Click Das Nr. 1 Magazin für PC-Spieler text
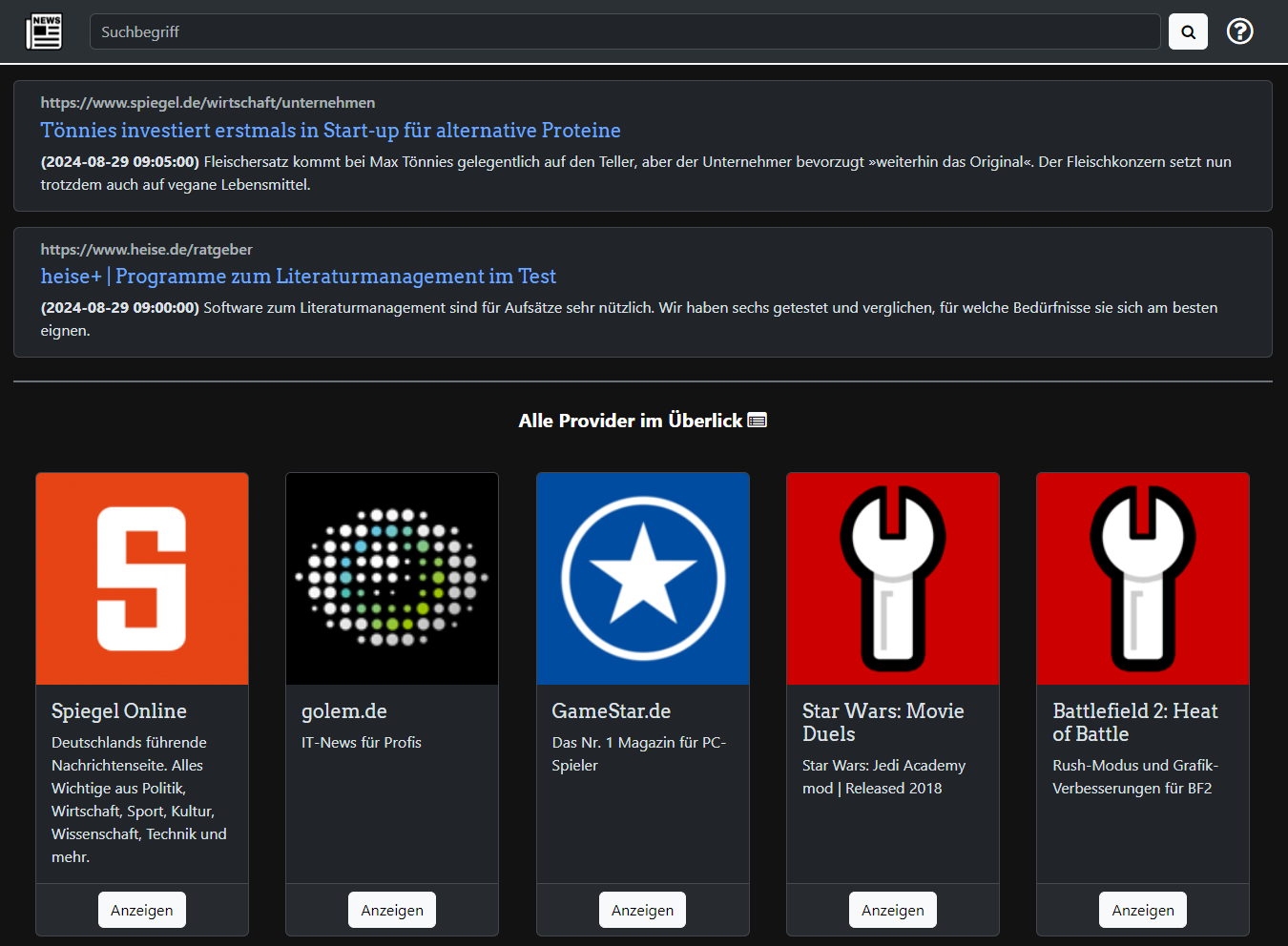The image size is (1288, 946). 639,754
